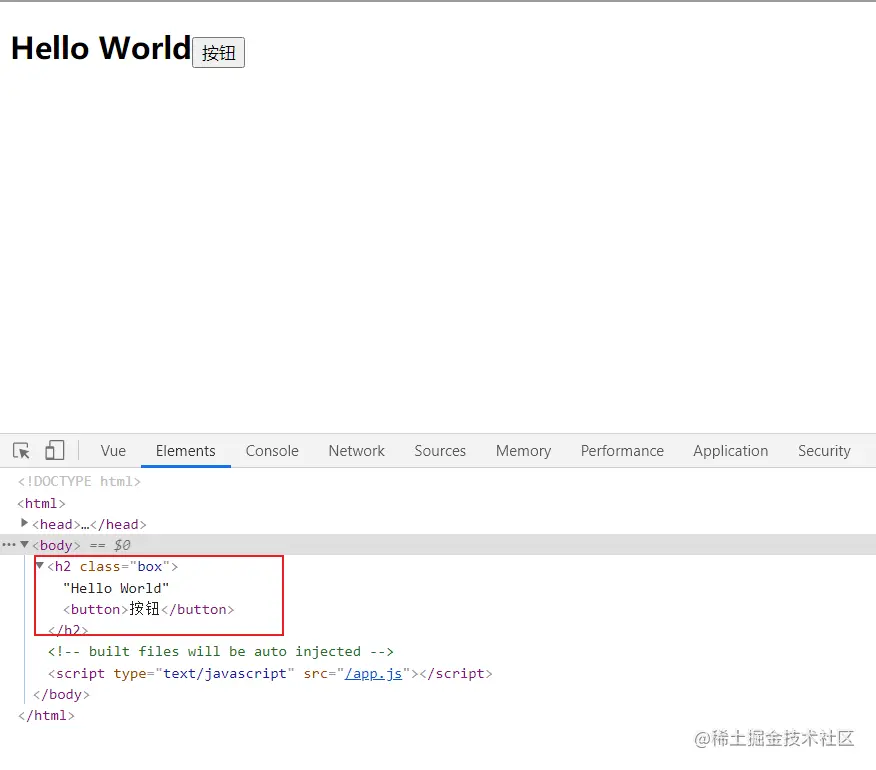The height and width of the screenshot is (770, 876).
Task: Open the Vue devtools tab
Action: 113,451
